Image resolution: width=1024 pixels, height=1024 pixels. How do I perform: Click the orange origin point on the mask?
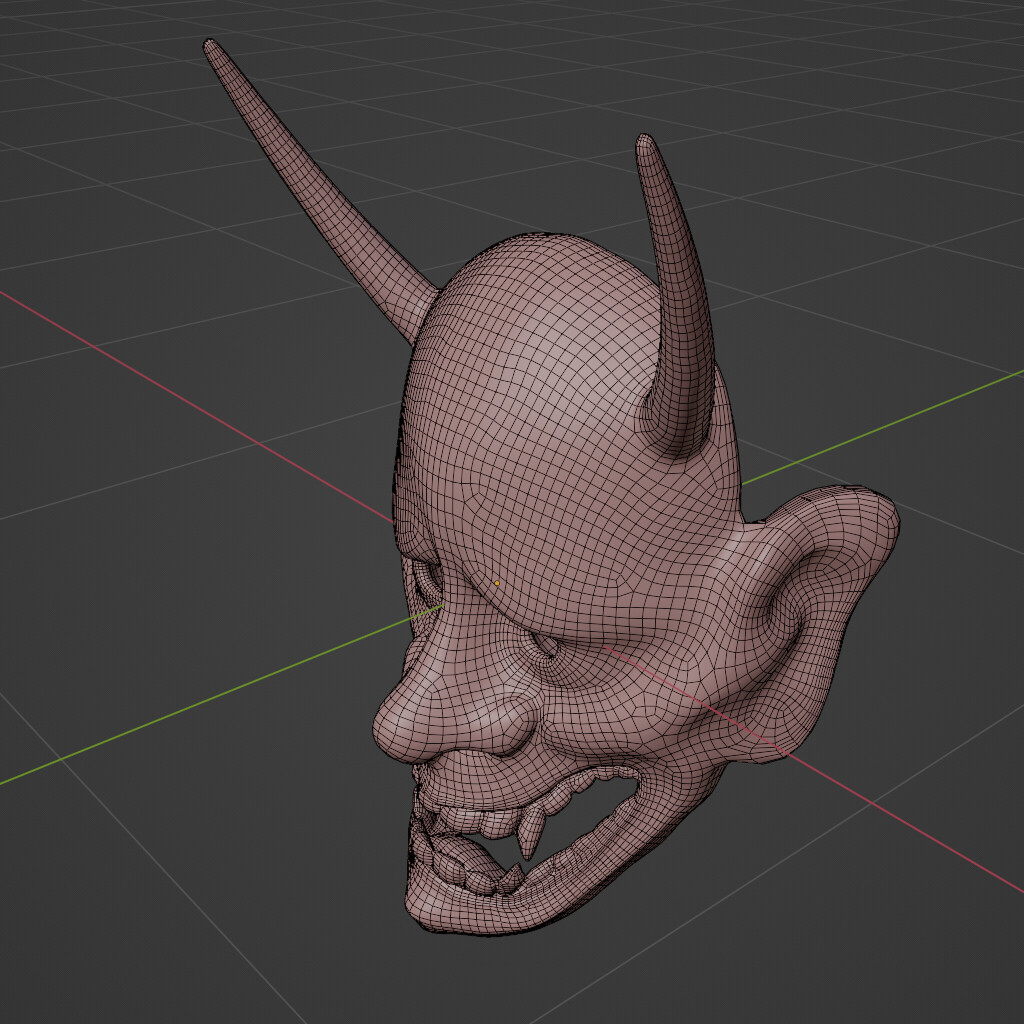coord(497,583)
